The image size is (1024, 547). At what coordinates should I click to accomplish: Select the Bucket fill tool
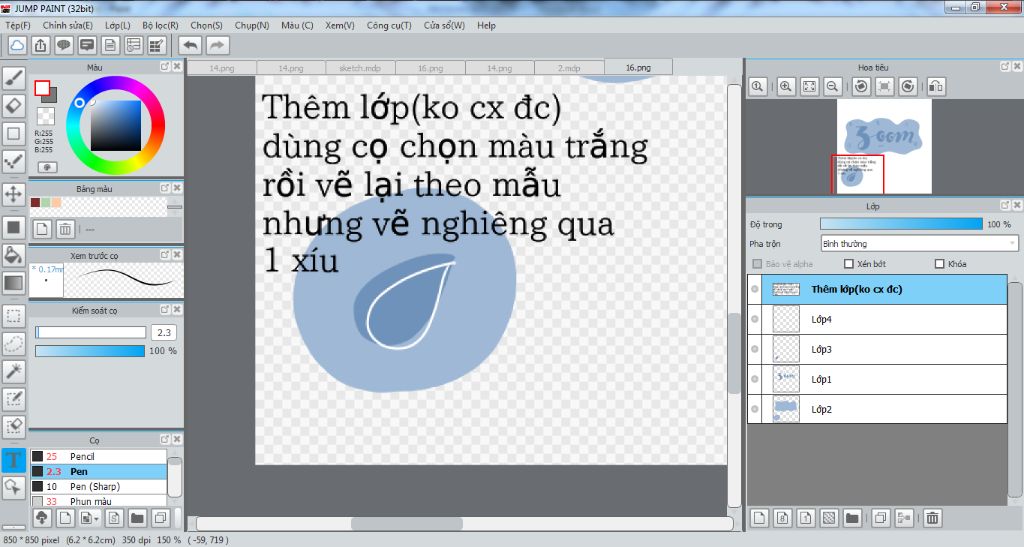click(x=14, y=255)
